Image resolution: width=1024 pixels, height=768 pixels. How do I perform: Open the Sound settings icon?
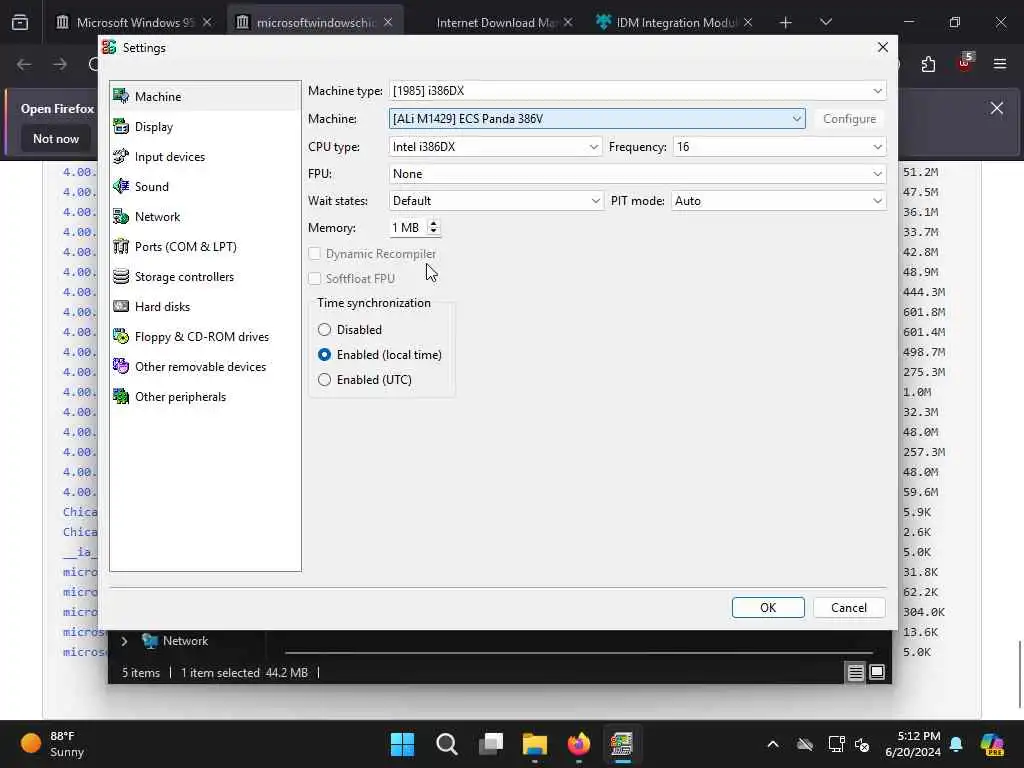pos(121,186)
